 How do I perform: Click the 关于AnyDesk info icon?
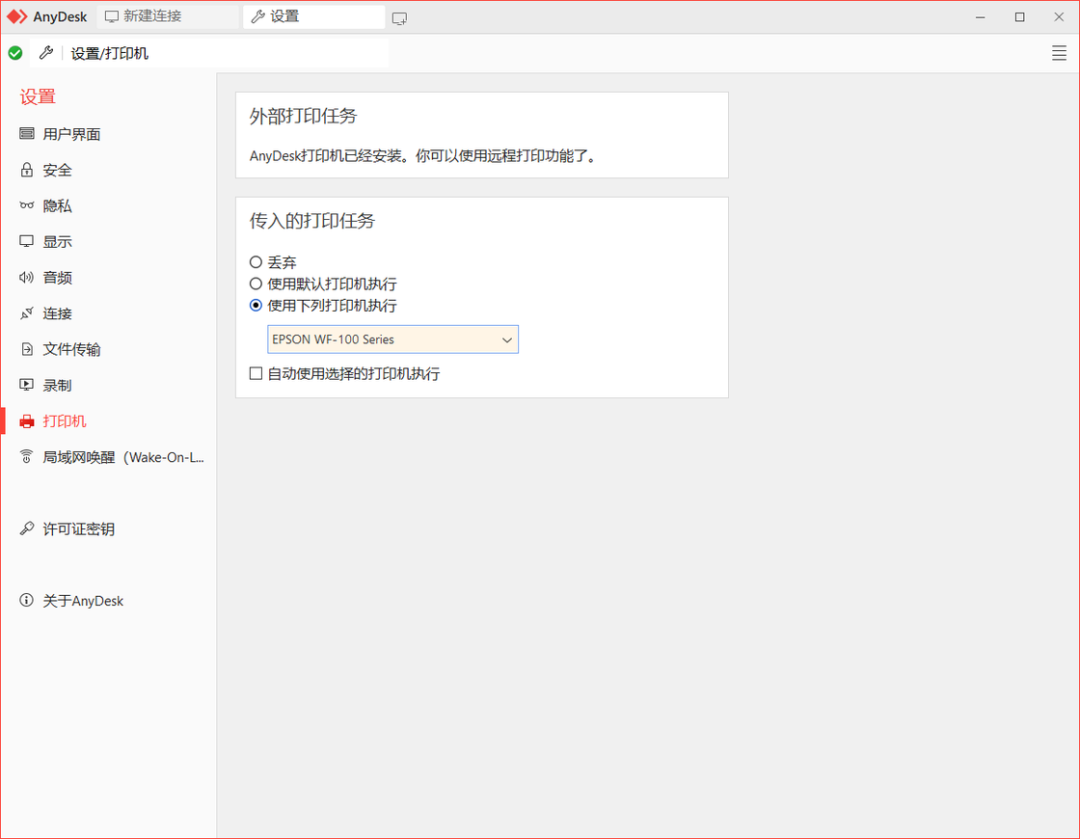(x=27, y=600)
